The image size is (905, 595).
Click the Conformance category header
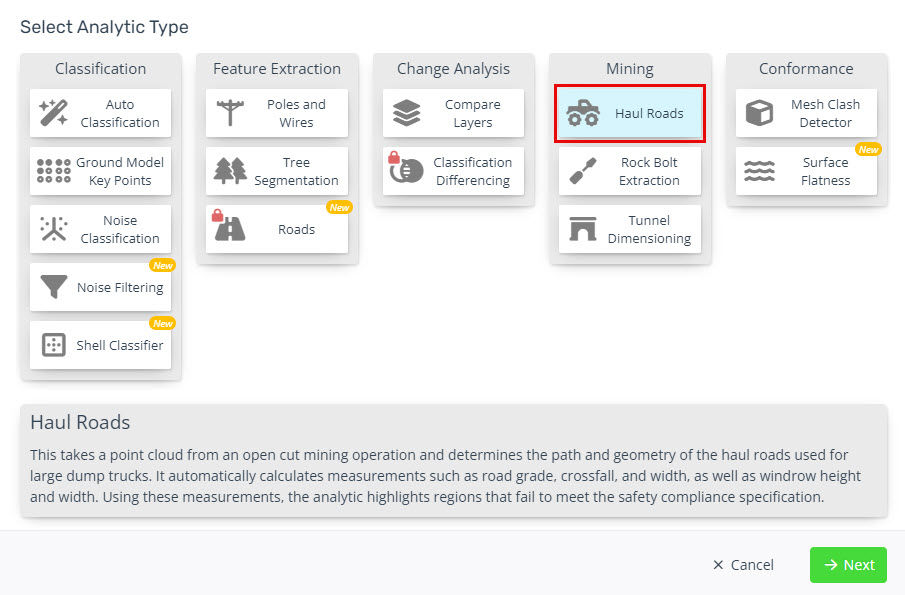pyautogui.click(x=806, y=69)
